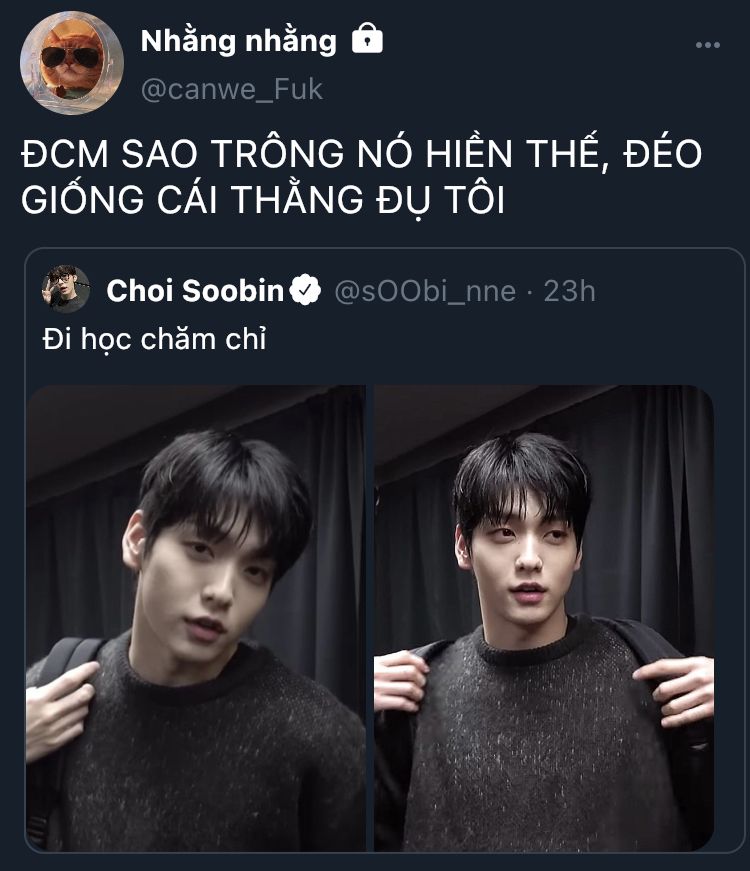Click the blank header area left of the three dots
Screen dimensions: 750x871
(x=533, y=44)
